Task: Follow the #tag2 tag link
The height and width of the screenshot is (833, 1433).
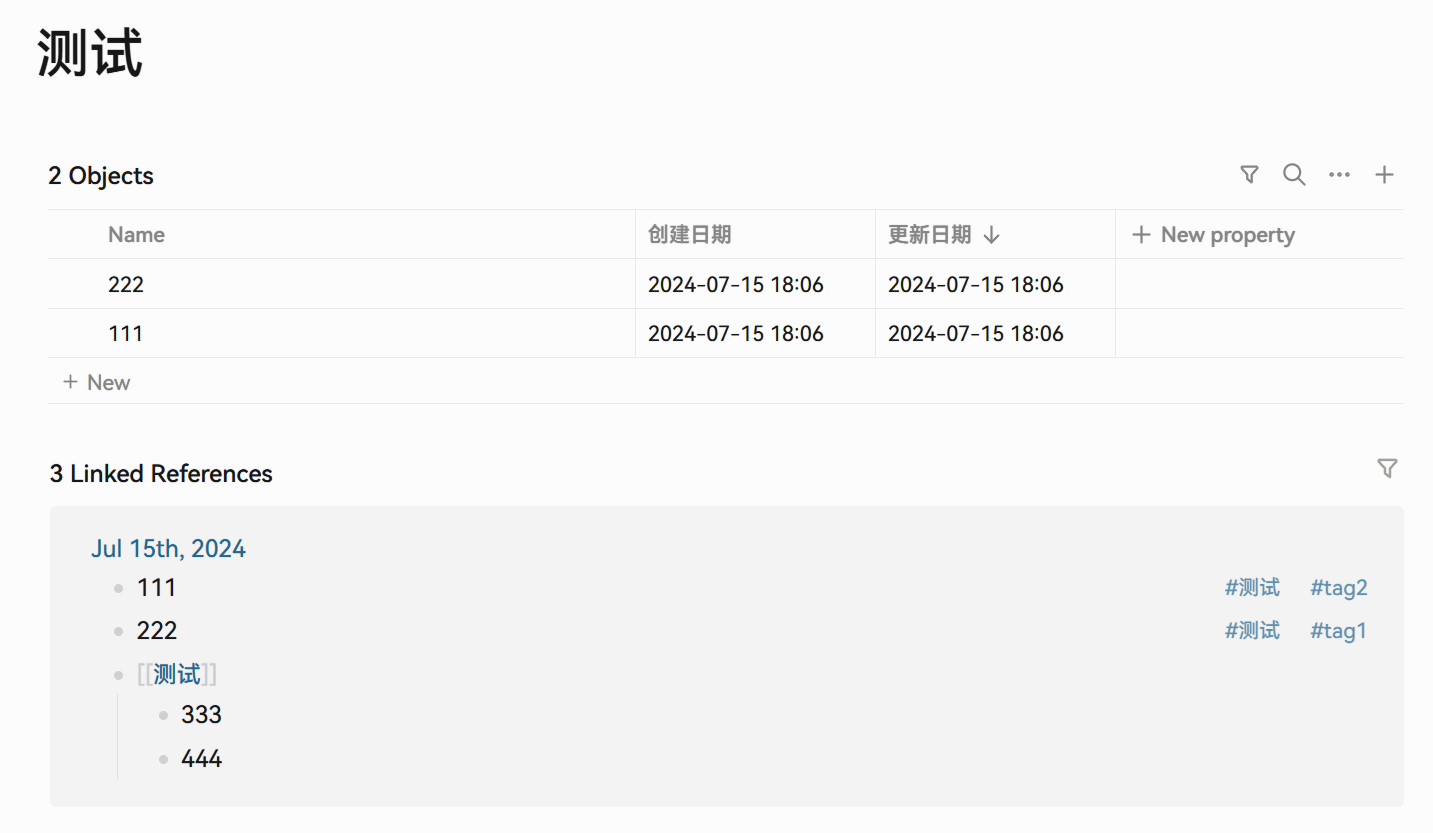Action: (1338, 588)
